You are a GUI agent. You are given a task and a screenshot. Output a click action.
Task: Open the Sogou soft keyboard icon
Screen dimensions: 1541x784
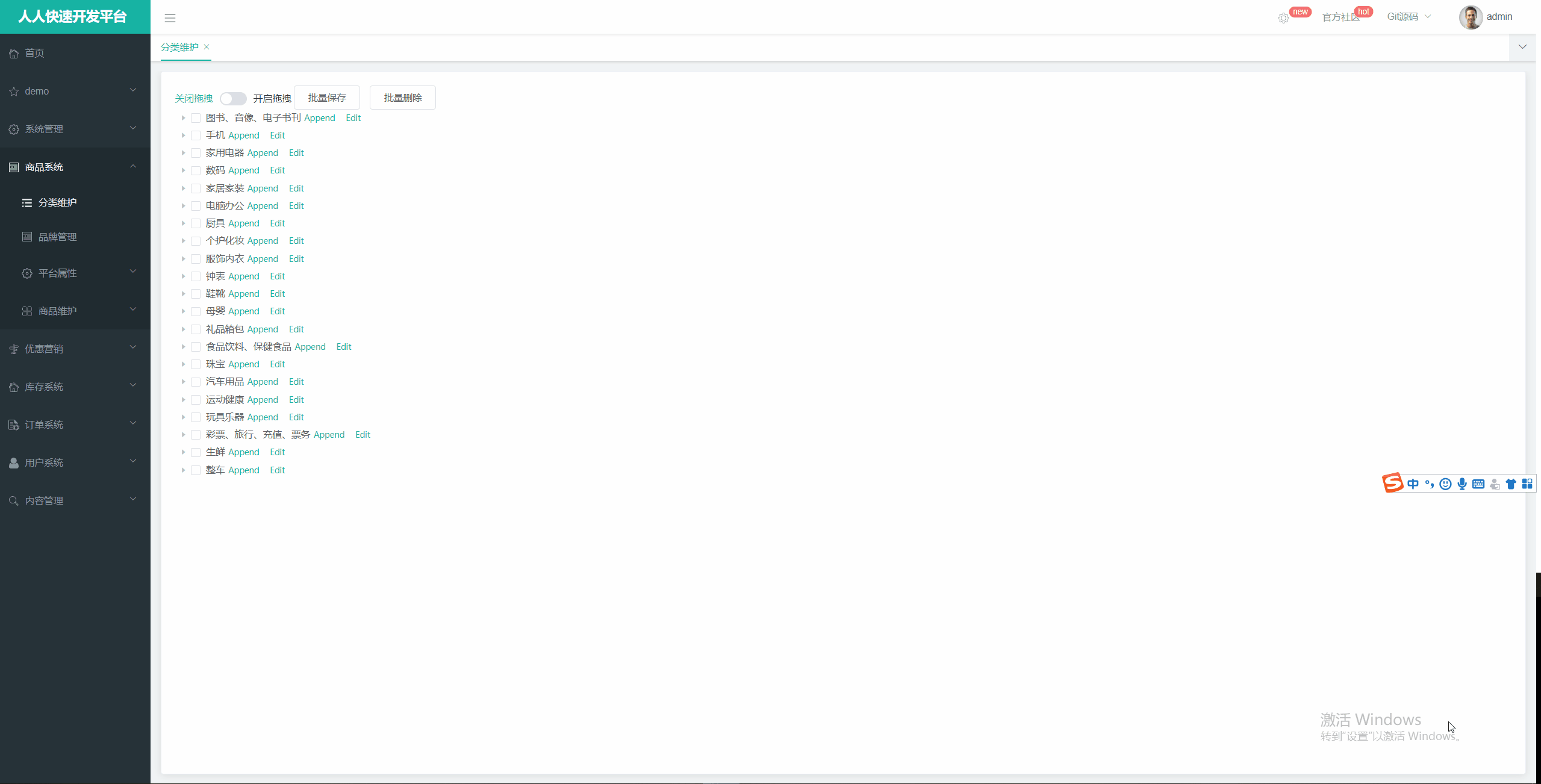[1478, 484]
